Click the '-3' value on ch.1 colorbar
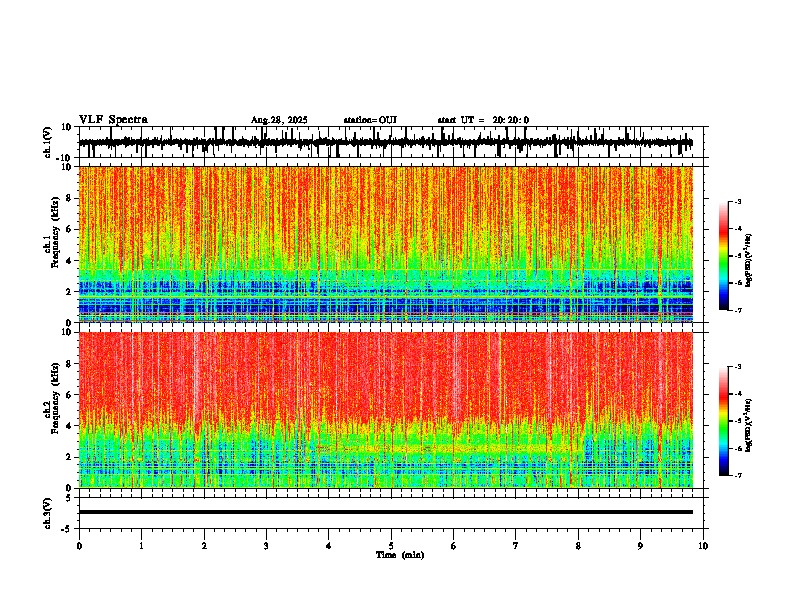The height and width of the screenshot is (612, 792). [737, 201]
